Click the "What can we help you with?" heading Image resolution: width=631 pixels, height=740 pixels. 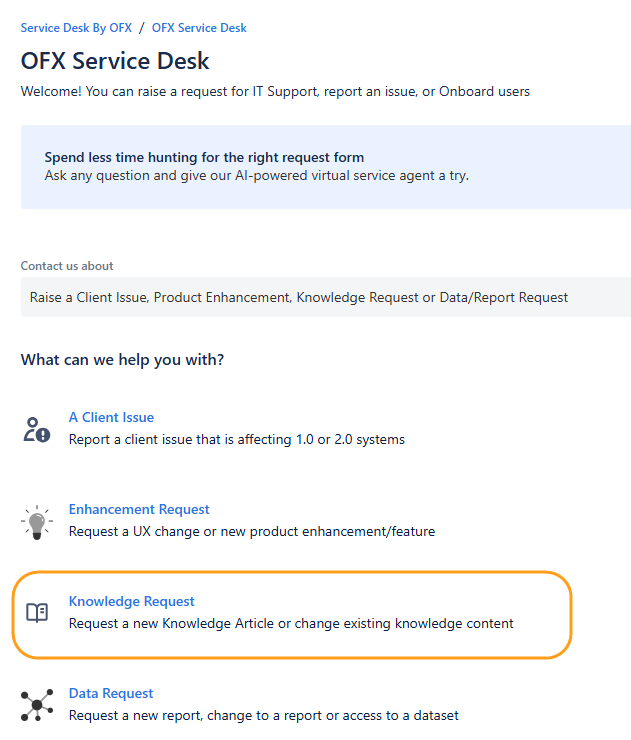point(122,359)
